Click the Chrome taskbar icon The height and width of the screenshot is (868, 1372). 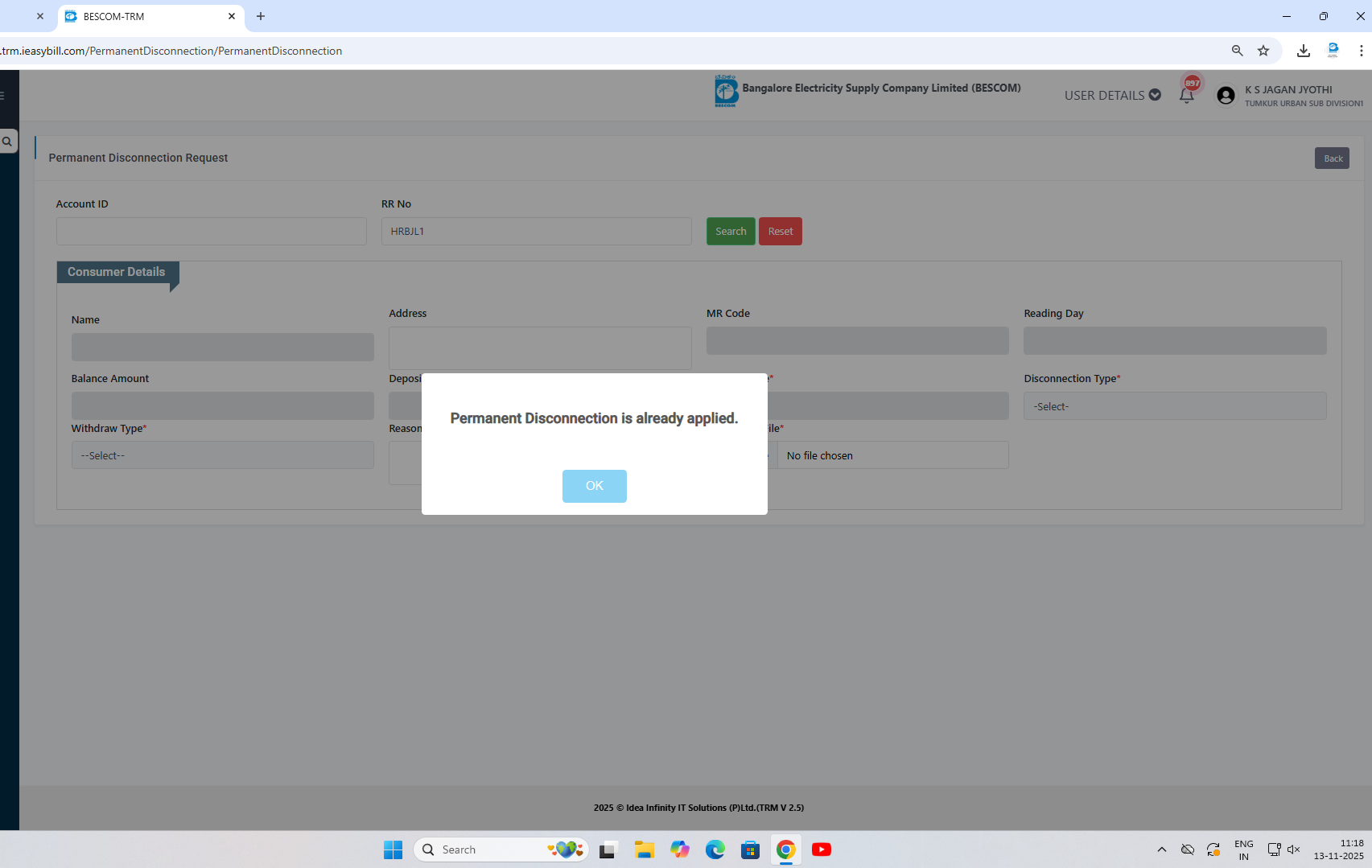786,849
